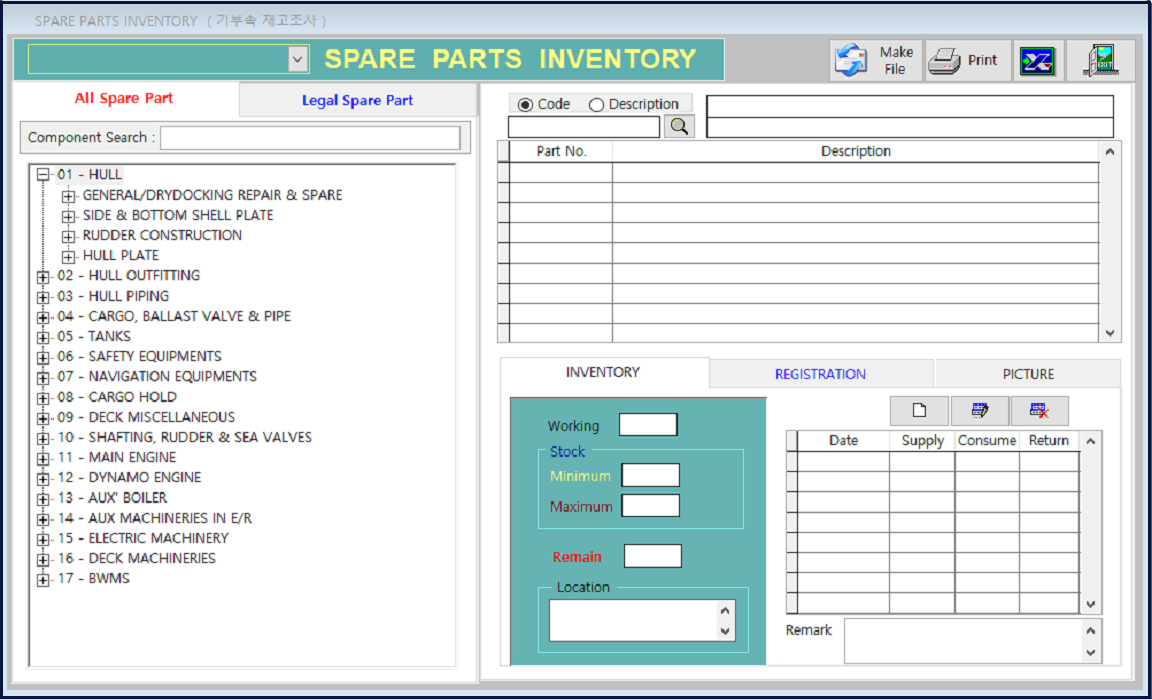Screen dimensions: 1152x700
Task: Open the PICTURE tab
Action: 1028,374
